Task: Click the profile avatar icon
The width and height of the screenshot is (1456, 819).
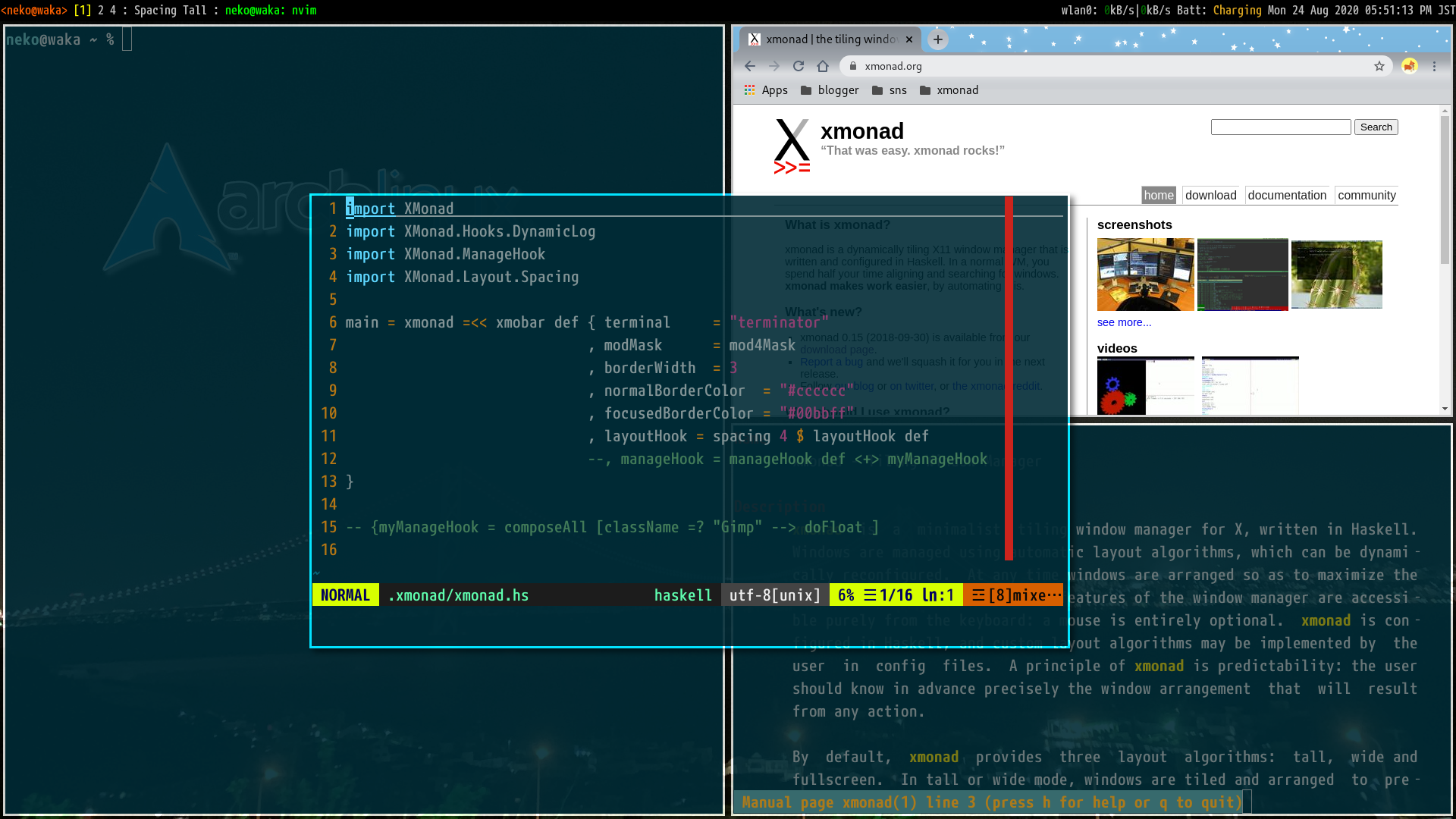Action: (1410, 66)
